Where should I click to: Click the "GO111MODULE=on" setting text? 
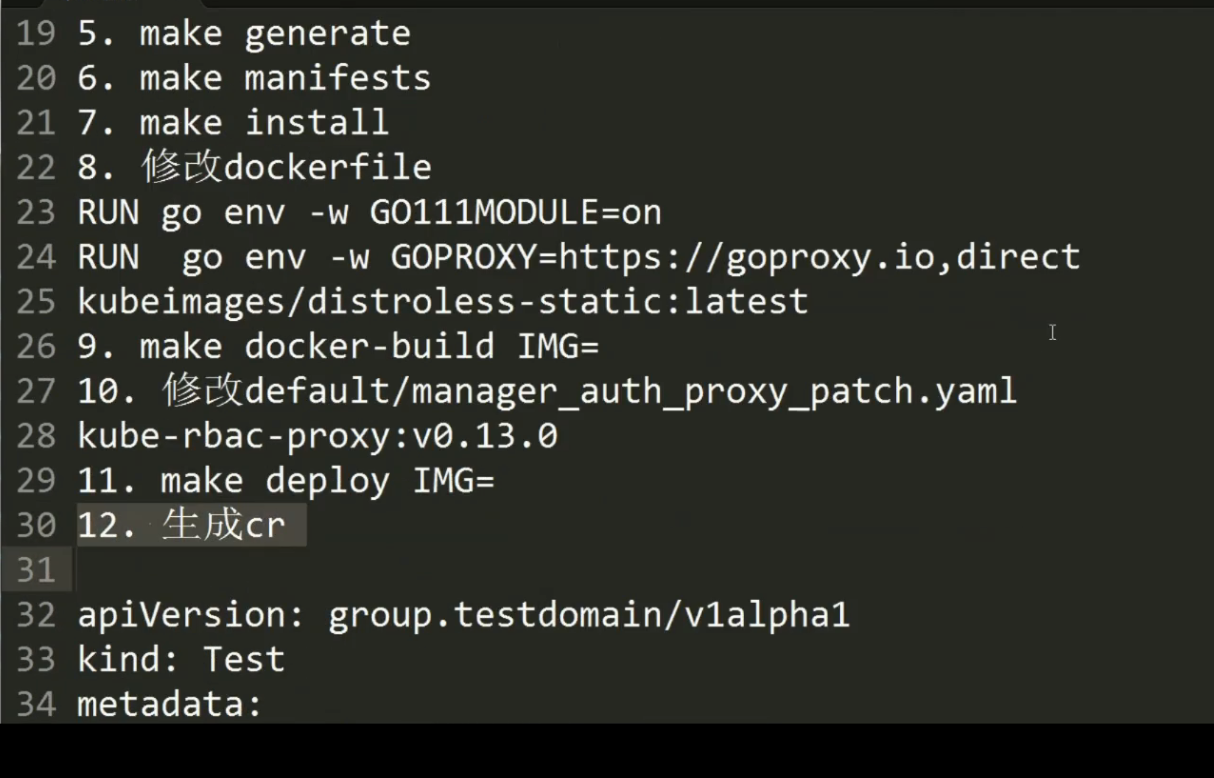(515, 212)
